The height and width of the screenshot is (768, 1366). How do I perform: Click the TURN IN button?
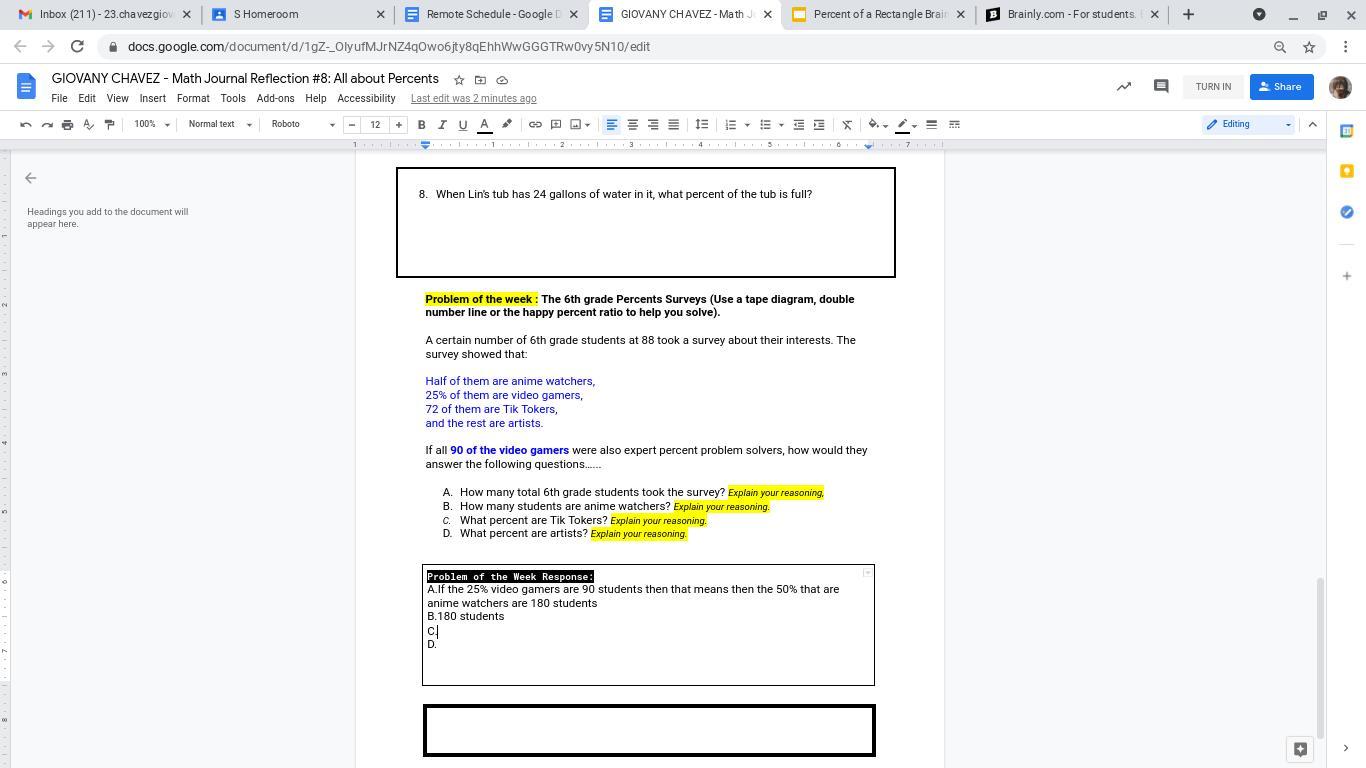(1213, 87)
